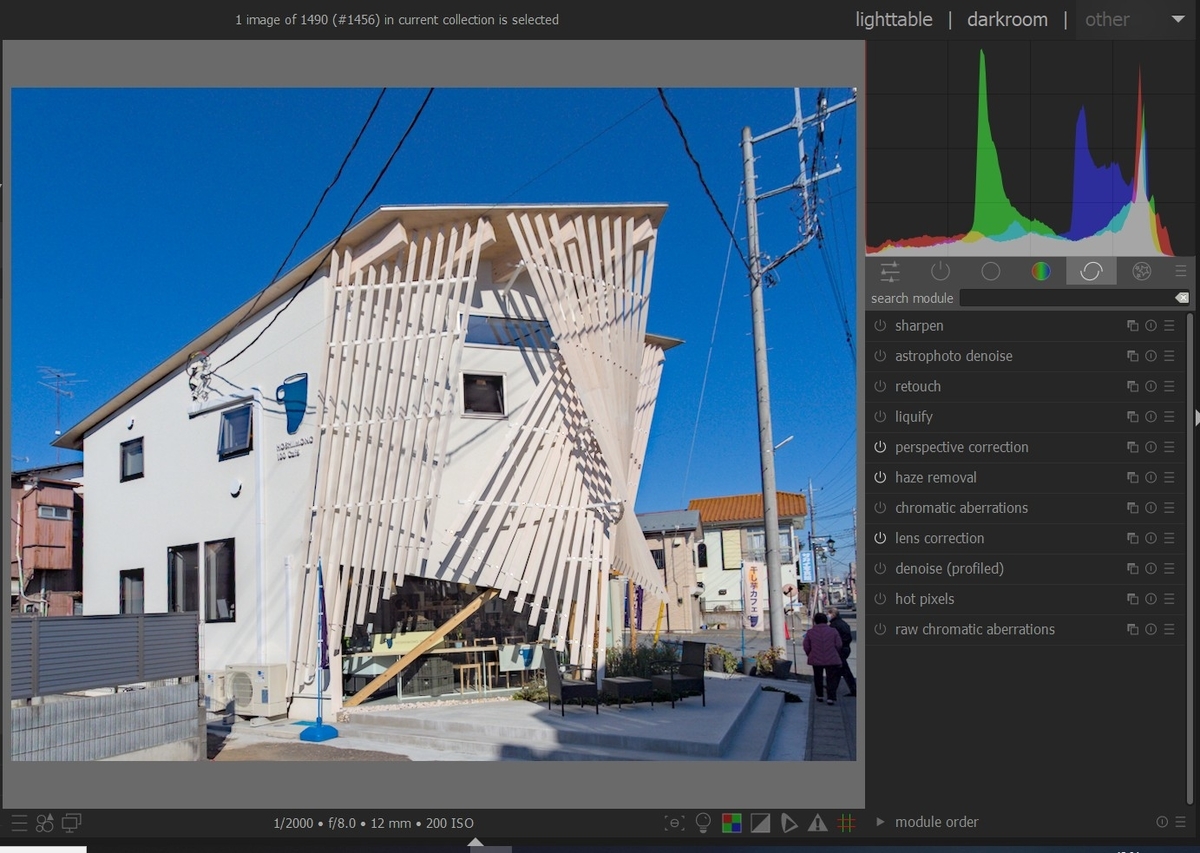The height and width of the screenshot is (853, 1200).
Task: Open quick styles access icon
Action: point(45,823)
